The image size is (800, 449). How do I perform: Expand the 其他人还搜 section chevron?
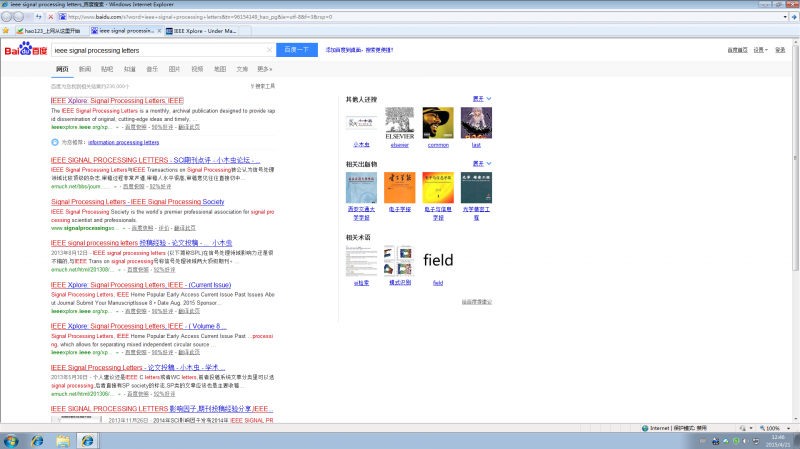pyautogui.click(x=489, y=98)
